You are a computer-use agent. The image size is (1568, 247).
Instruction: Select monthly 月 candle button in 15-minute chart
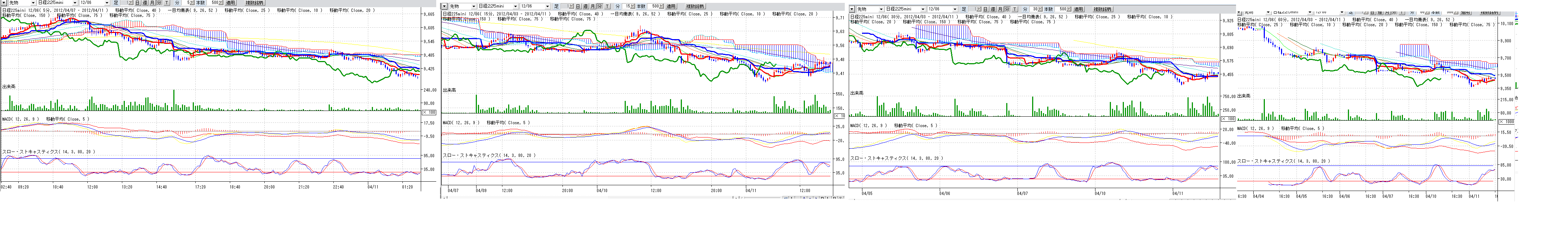[592, 7]
